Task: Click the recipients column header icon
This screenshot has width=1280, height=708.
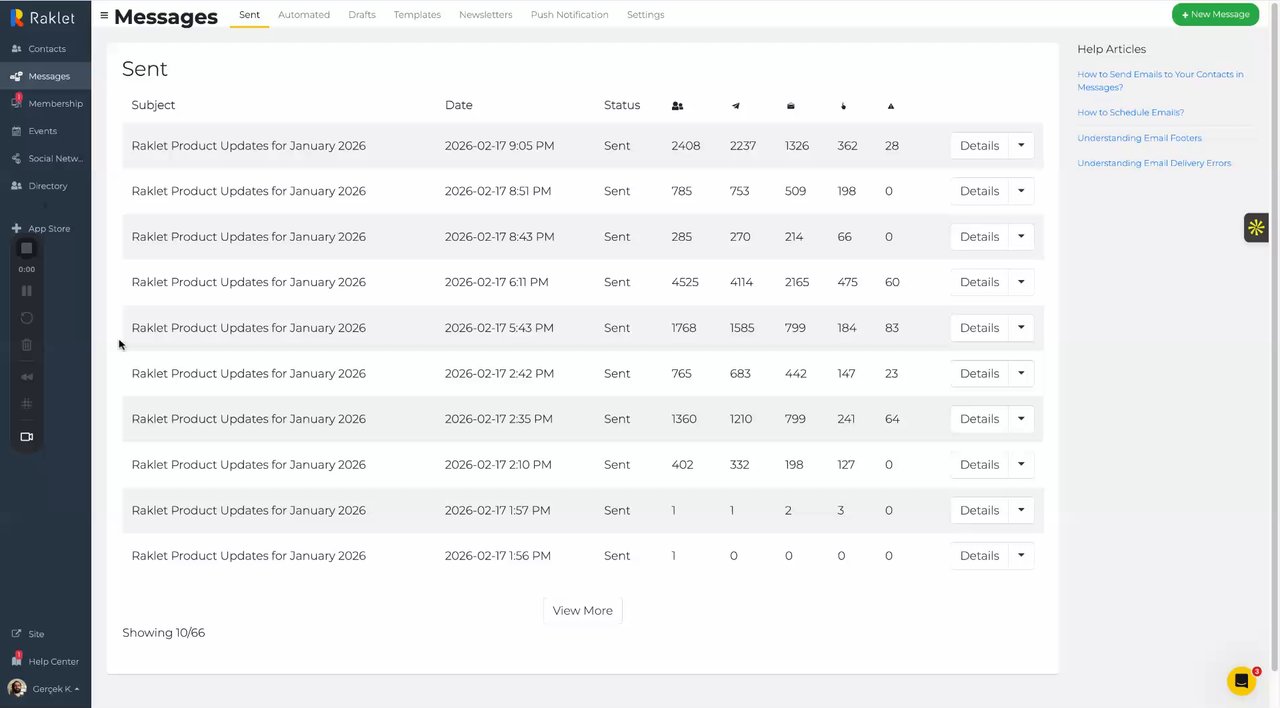Action: point(677,105)
